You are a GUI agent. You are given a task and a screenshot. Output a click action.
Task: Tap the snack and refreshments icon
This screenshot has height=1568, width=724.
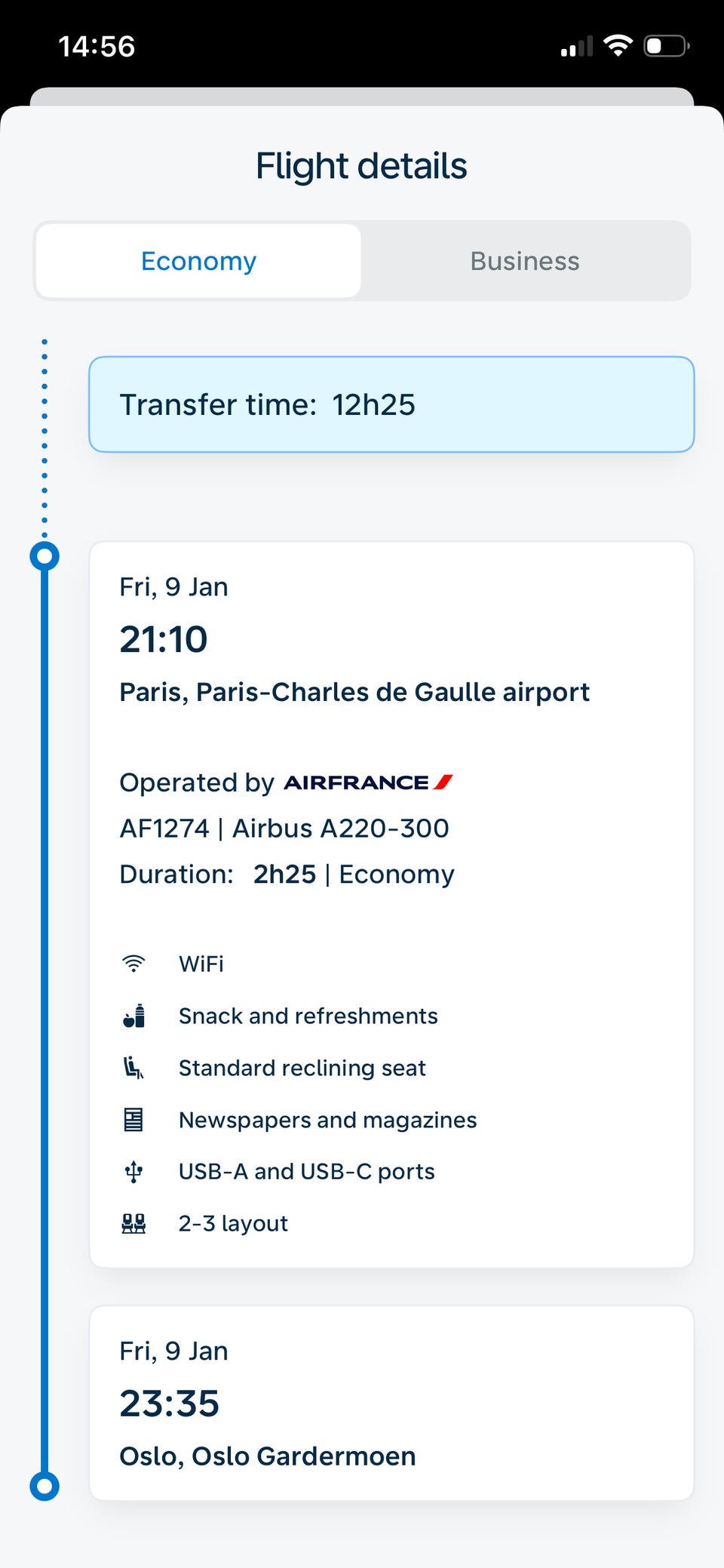click(x=133, y=1016)
